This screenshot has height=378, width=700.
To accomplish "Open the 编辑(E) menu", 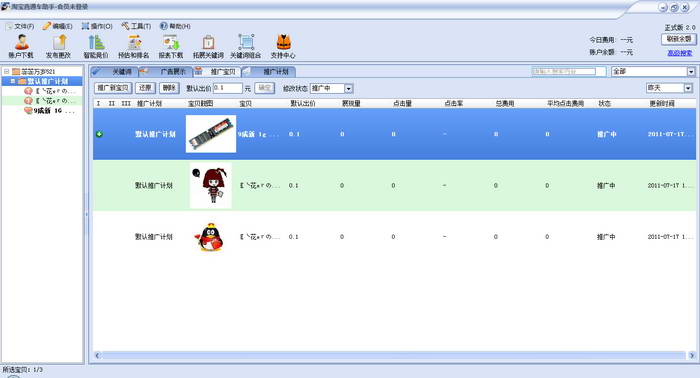I will point(58,26).
